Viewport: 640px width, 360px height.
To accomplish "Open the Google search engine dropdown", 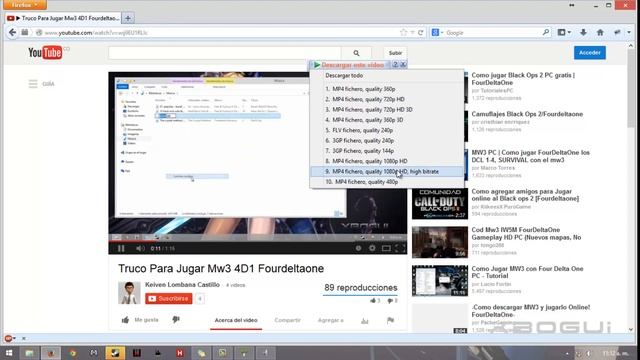I will click(438, 32).
